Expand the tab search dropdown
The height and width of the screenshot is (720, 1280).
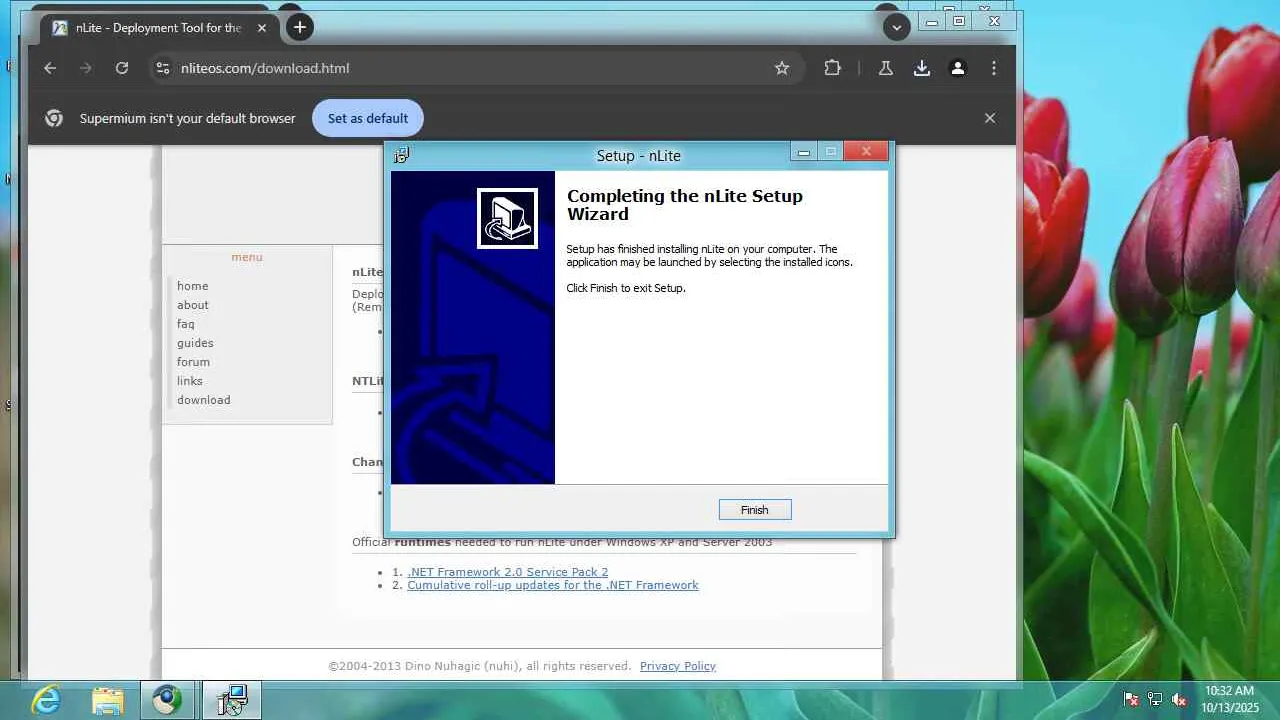tap(896, 28)
